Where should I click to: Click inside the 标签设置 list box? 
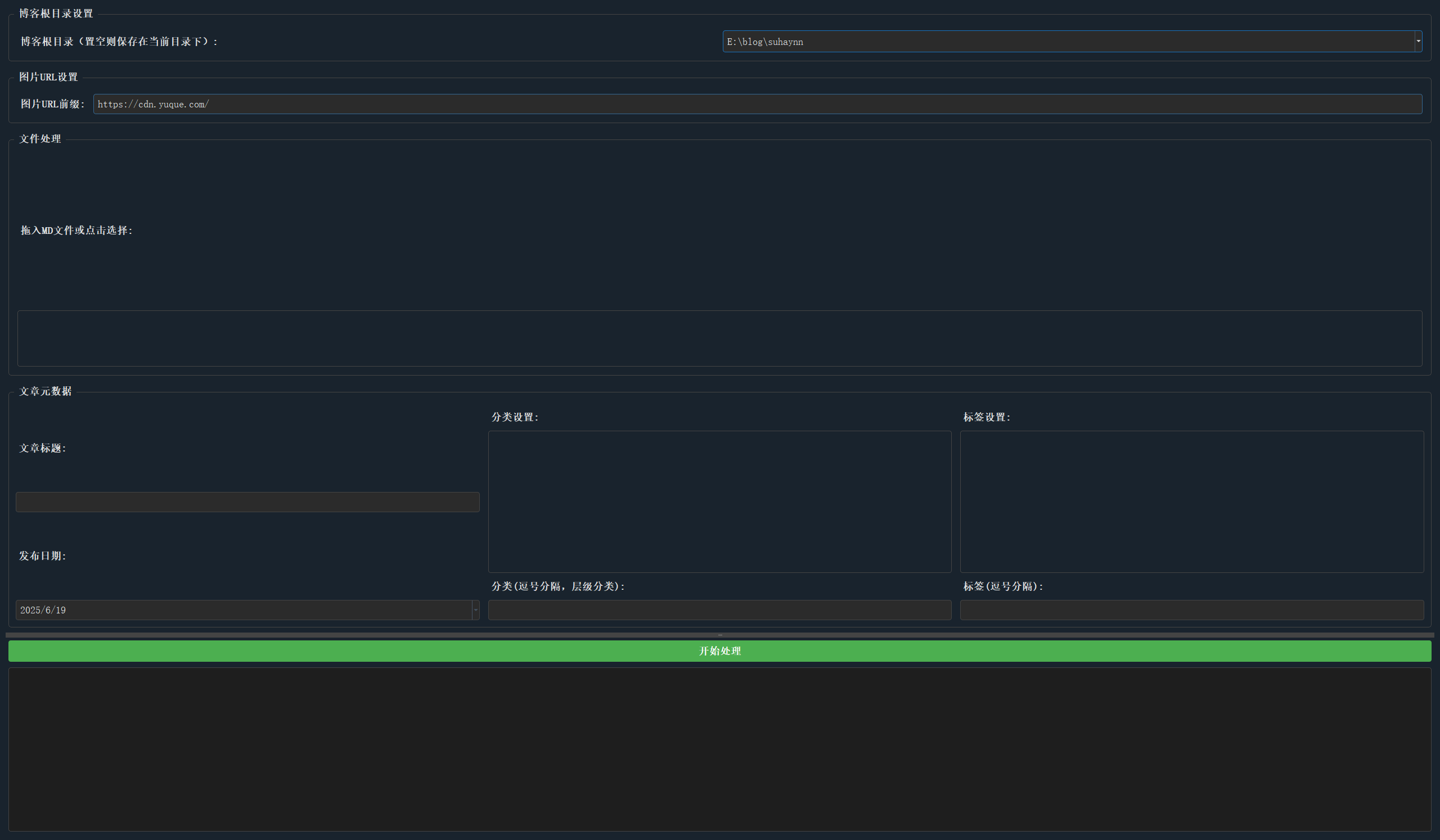point(1191,502)
